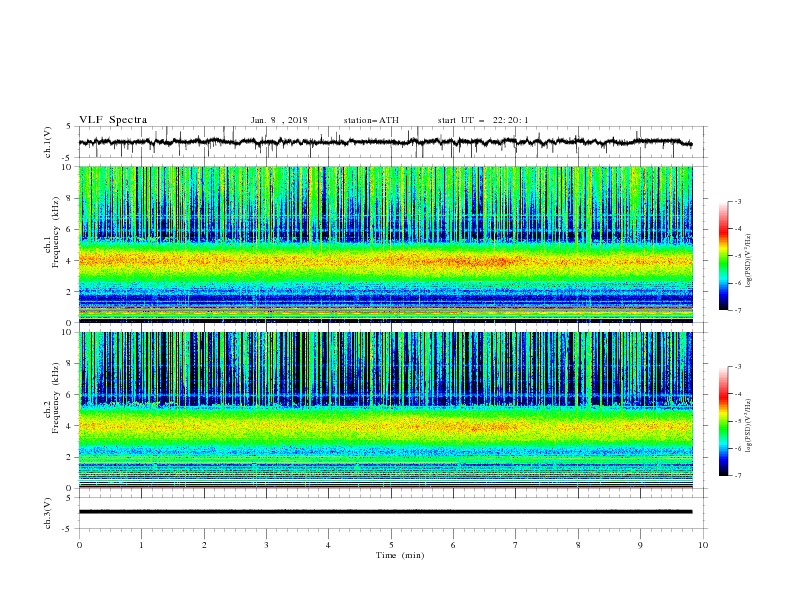
Task: Select the log(PSD) label beside ch.2 colorbar
Action: coord(749,426)
